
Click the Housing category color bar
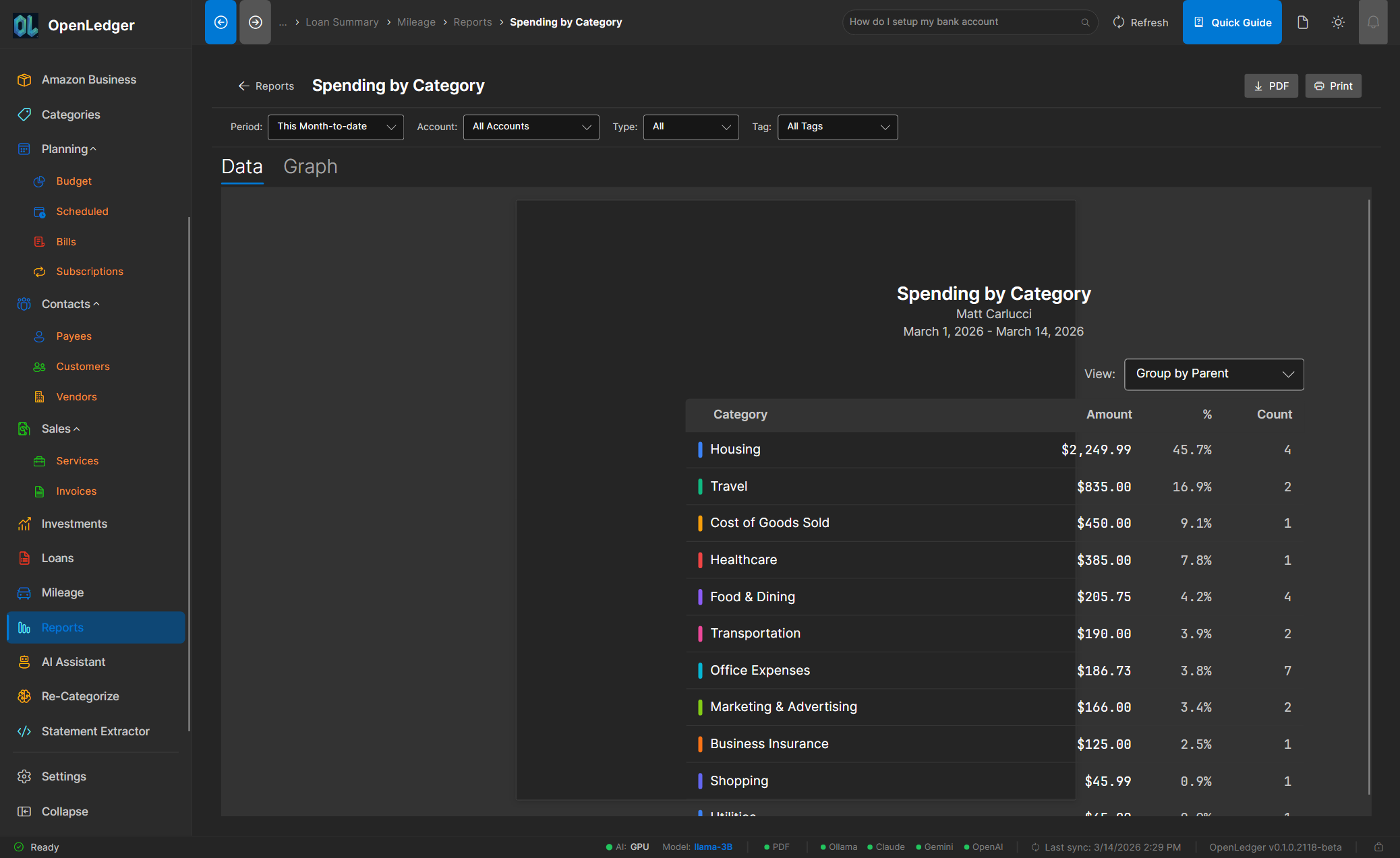(701, 449)
